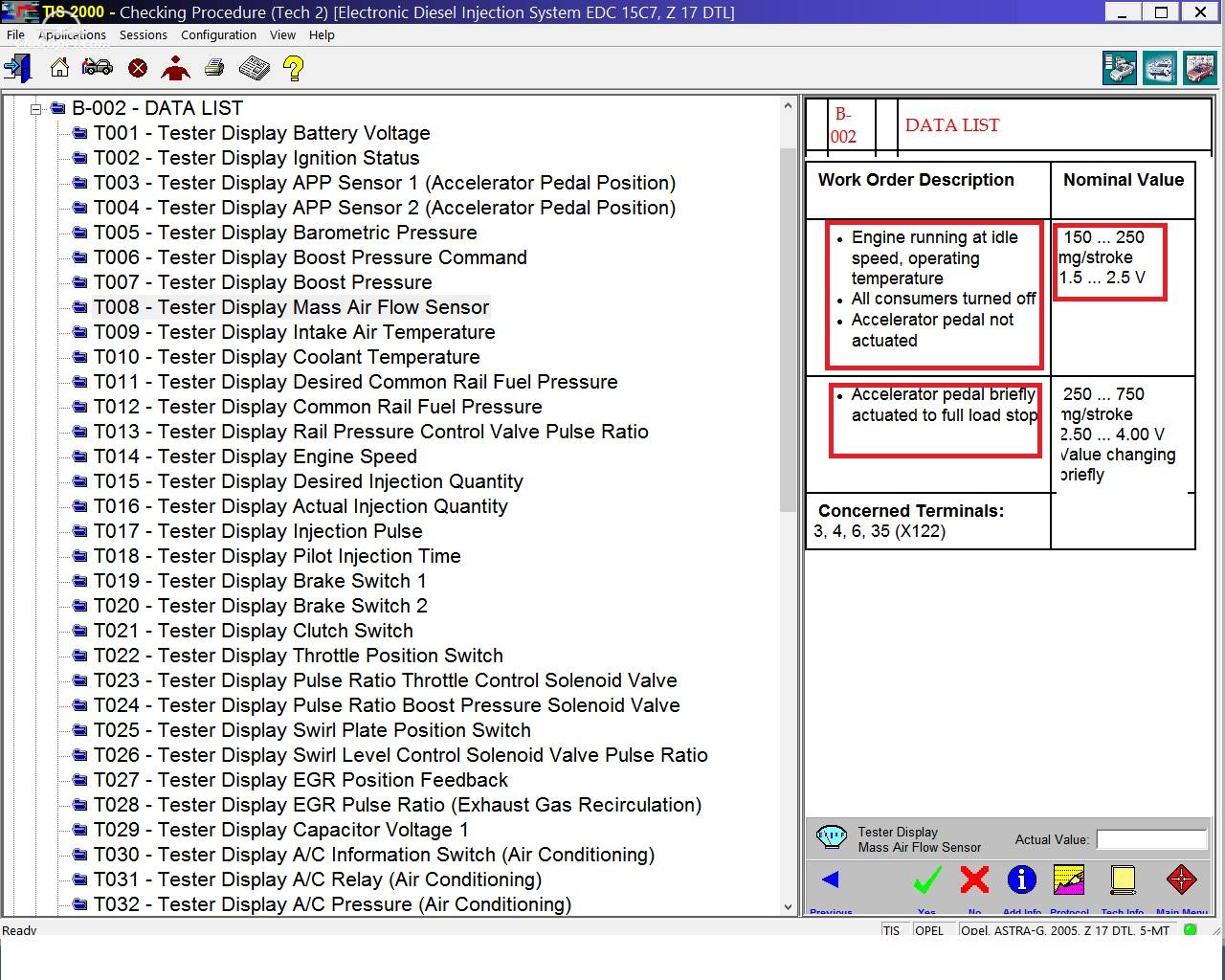Select T019 Tester Display Brake Switch 1
The height and width of the screenshot is (980, 1225).
coord(260,581)
